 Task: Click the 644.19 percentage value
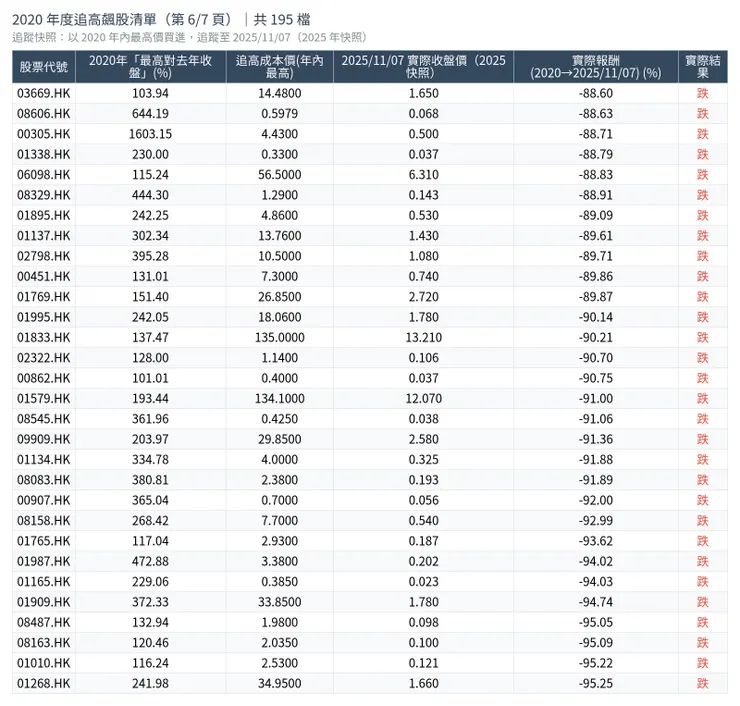pos(151,114)
